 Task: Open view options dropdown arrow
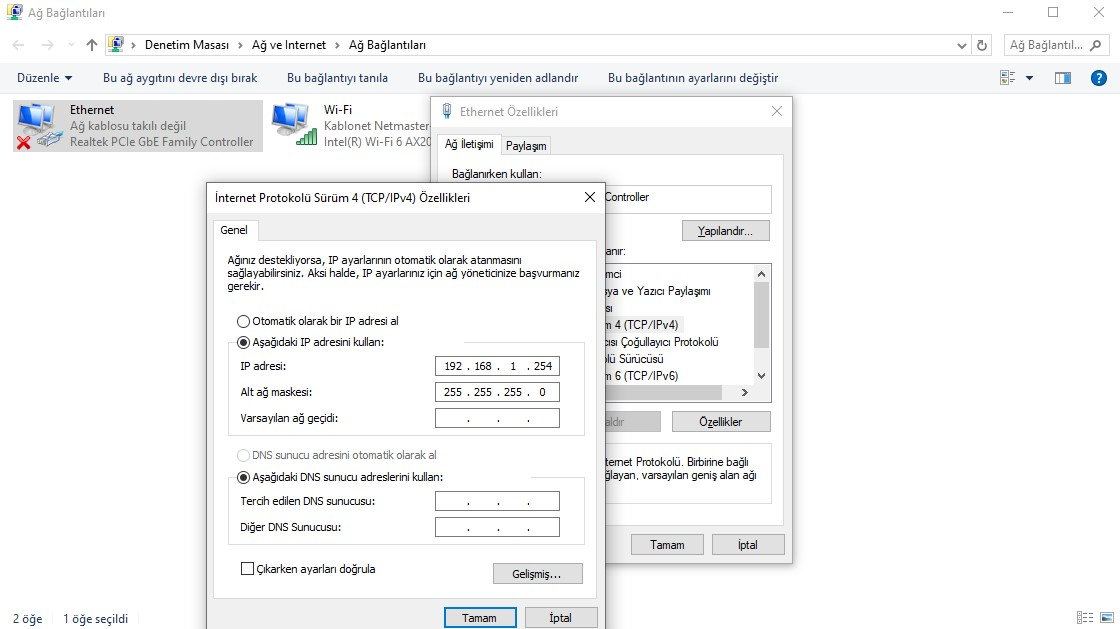click(x=1029, y=78)
